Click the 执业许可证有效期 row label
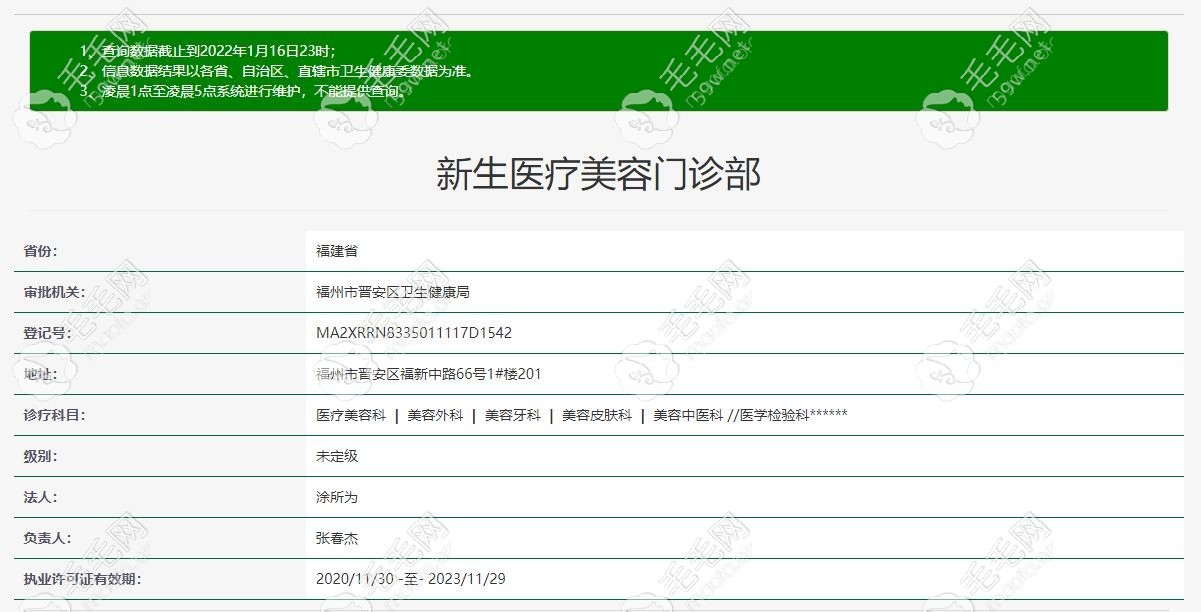The width and height of the screenshot is (1201, 612). pos(83,579)
